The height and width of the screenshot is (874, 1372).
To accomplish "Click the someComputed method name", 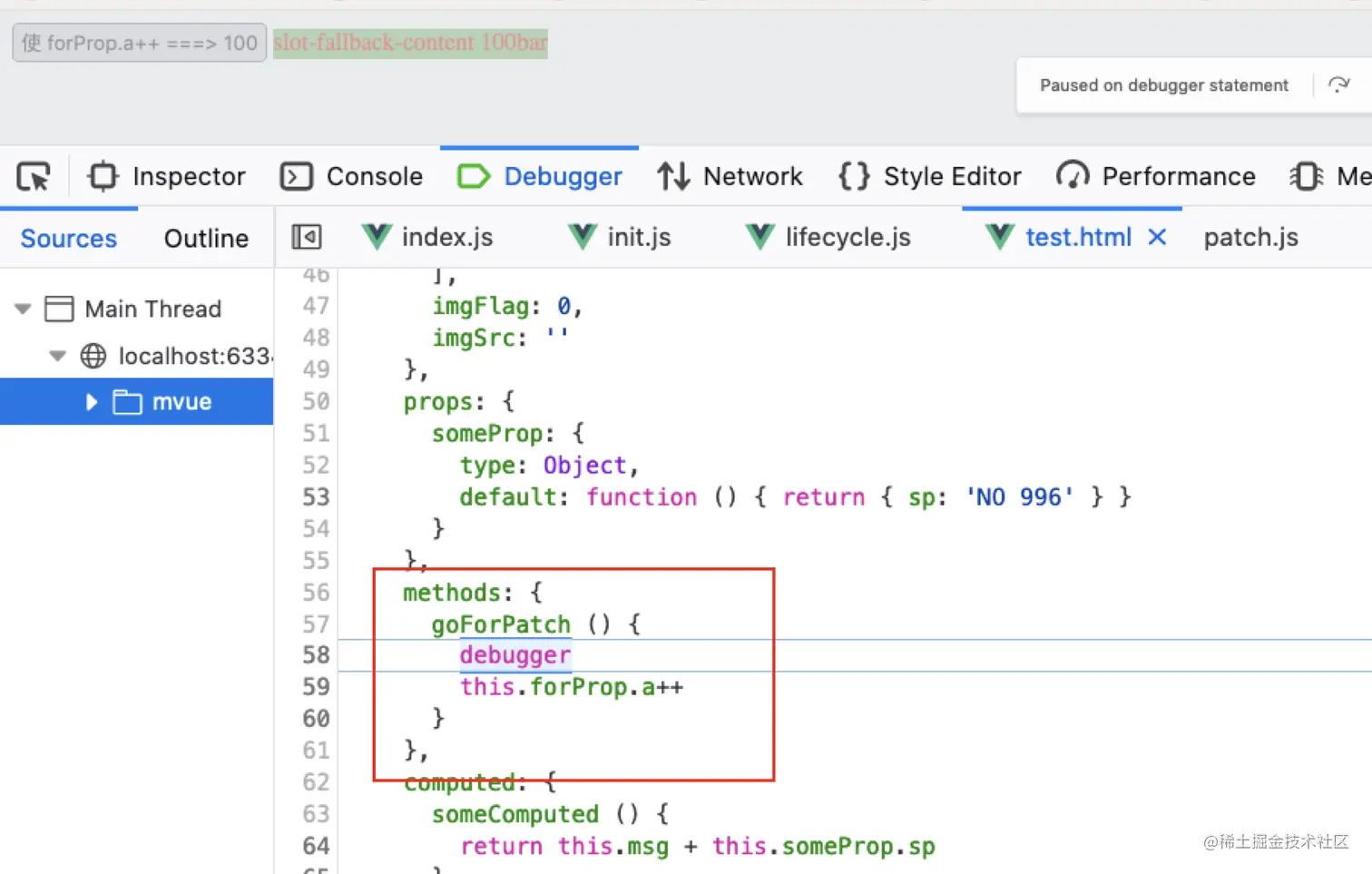I will (x=515, y=814).
